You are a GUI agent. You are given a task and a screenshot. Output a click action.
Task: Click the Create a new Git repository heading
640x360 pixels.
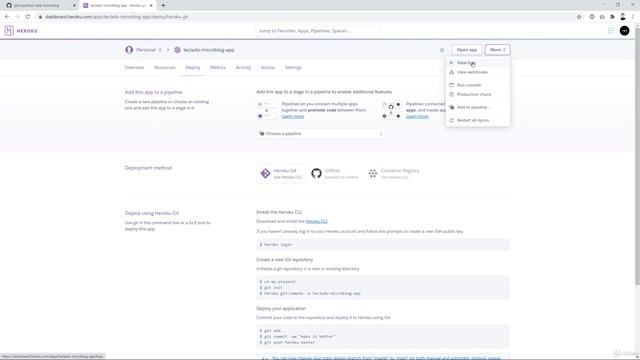click(x=284, y=260)
